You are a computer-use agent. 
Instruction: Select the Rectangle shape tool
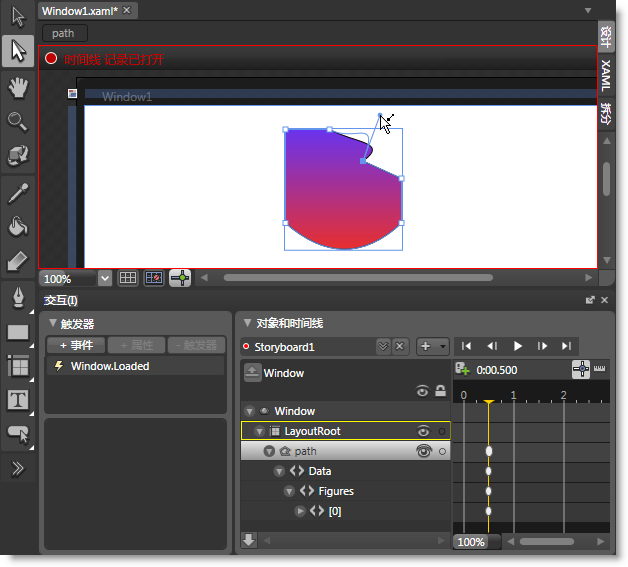coord(17,332)
